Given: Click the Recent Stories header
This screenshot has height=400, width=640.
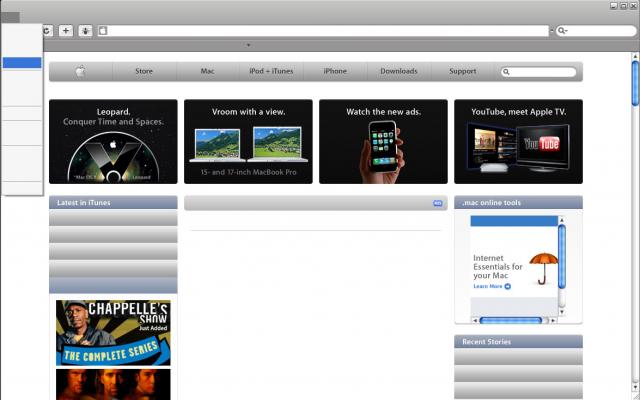Looking at the screenshot, I should point(518,342).
